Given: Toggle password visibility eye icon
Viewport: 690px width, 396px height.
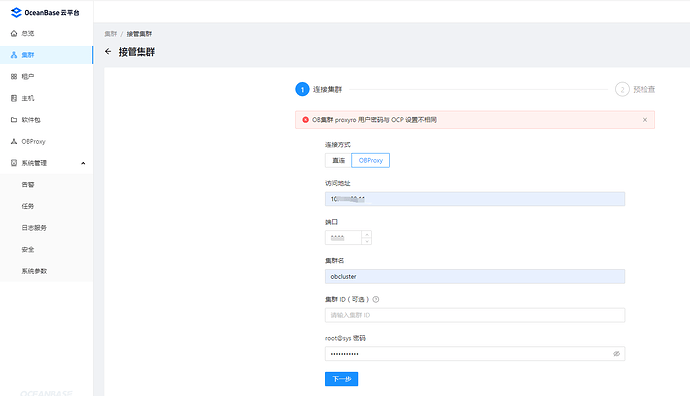Looking at the screenshot, I should click(617, 354).
